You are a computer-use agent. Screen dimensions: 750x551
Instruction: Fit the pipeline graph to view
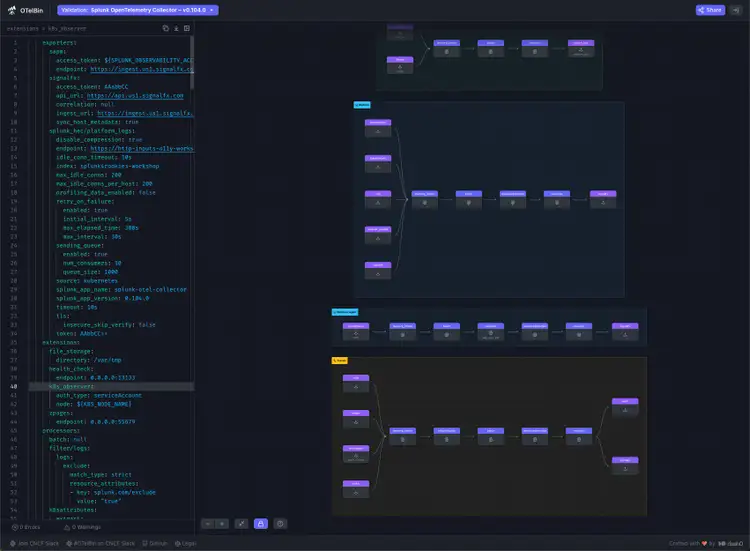(x=241, y=523)
